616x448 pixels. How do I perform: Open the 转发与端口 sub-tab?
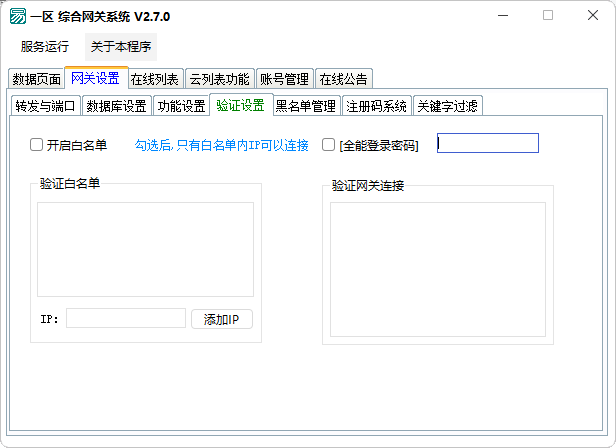(x=45, y=106)
